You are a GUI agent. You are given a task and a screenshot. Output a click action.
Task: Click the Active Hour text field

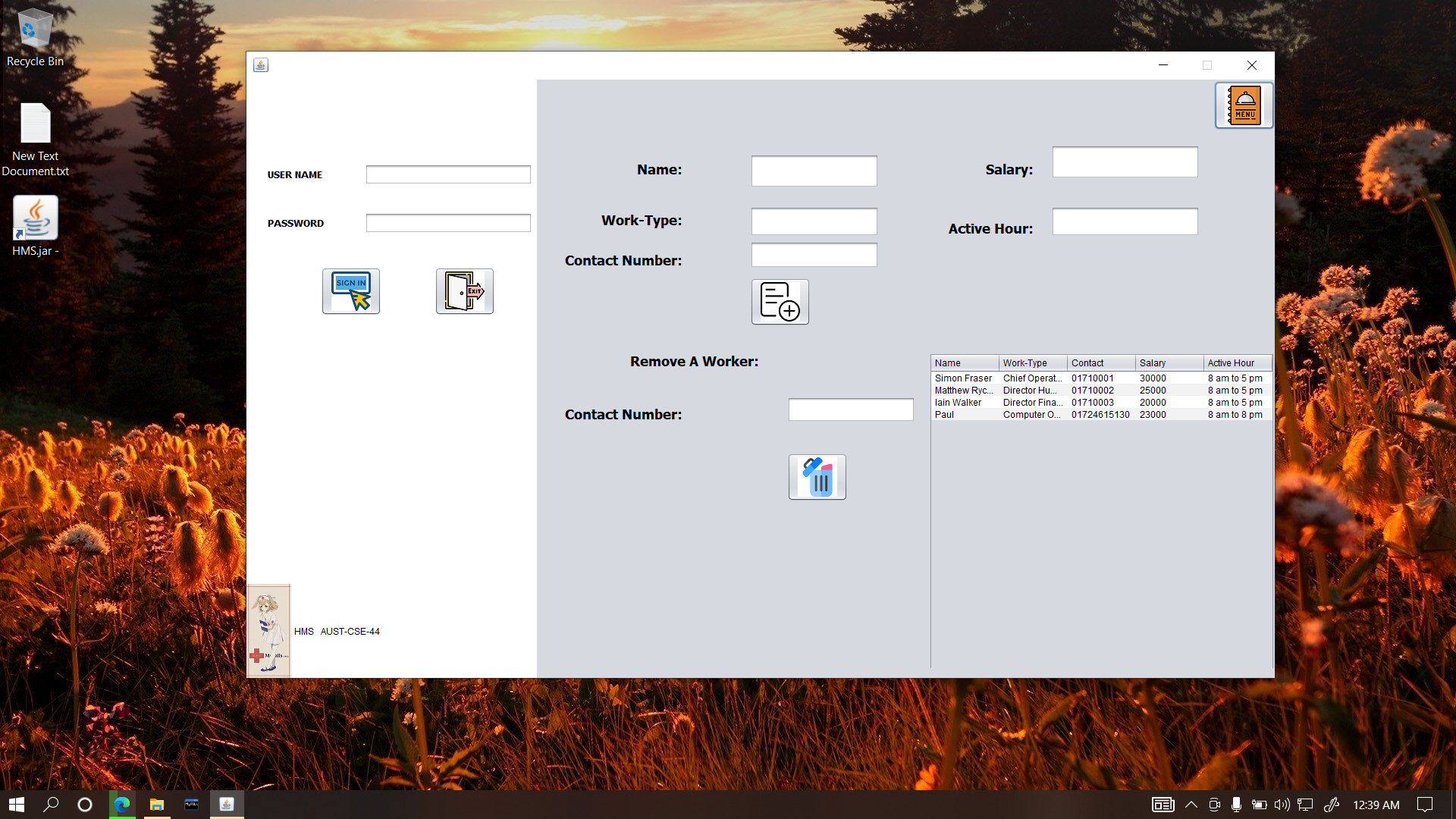coord(1125,221)
